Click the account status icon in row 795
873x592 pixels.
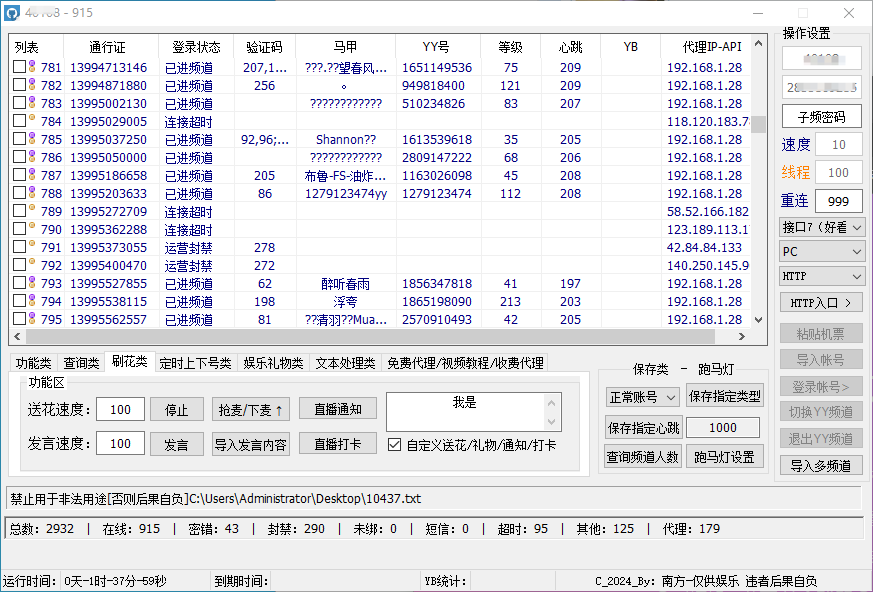pos(32,319)
